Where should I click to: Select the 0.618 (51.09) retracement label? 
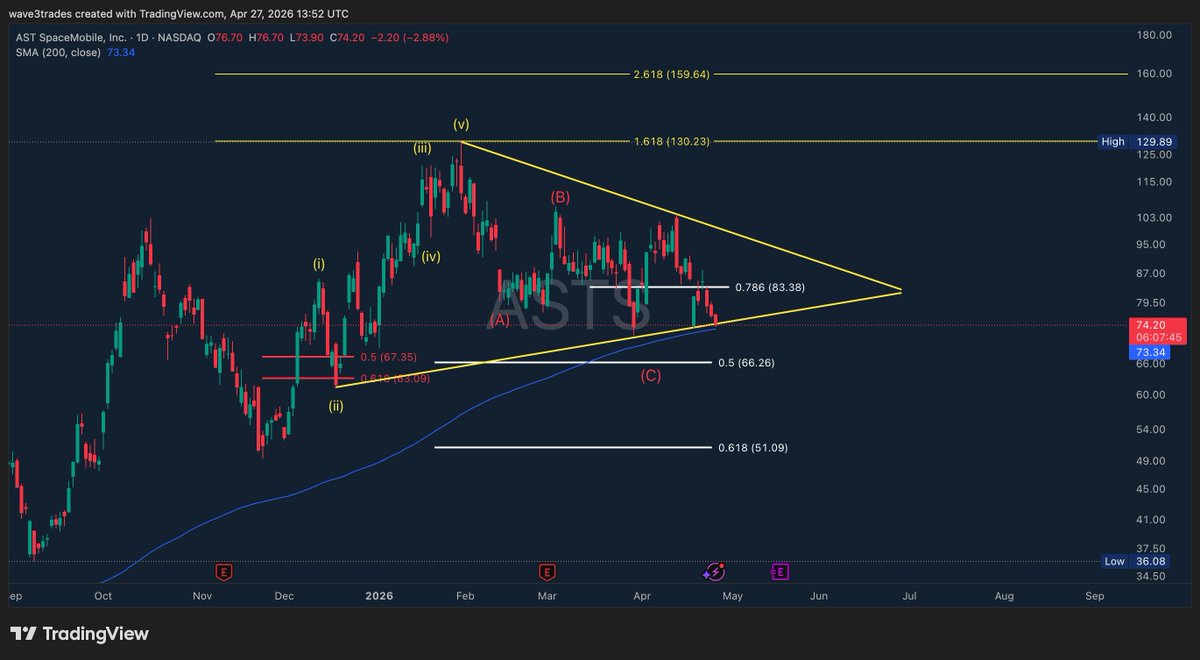tap(752, 448)
